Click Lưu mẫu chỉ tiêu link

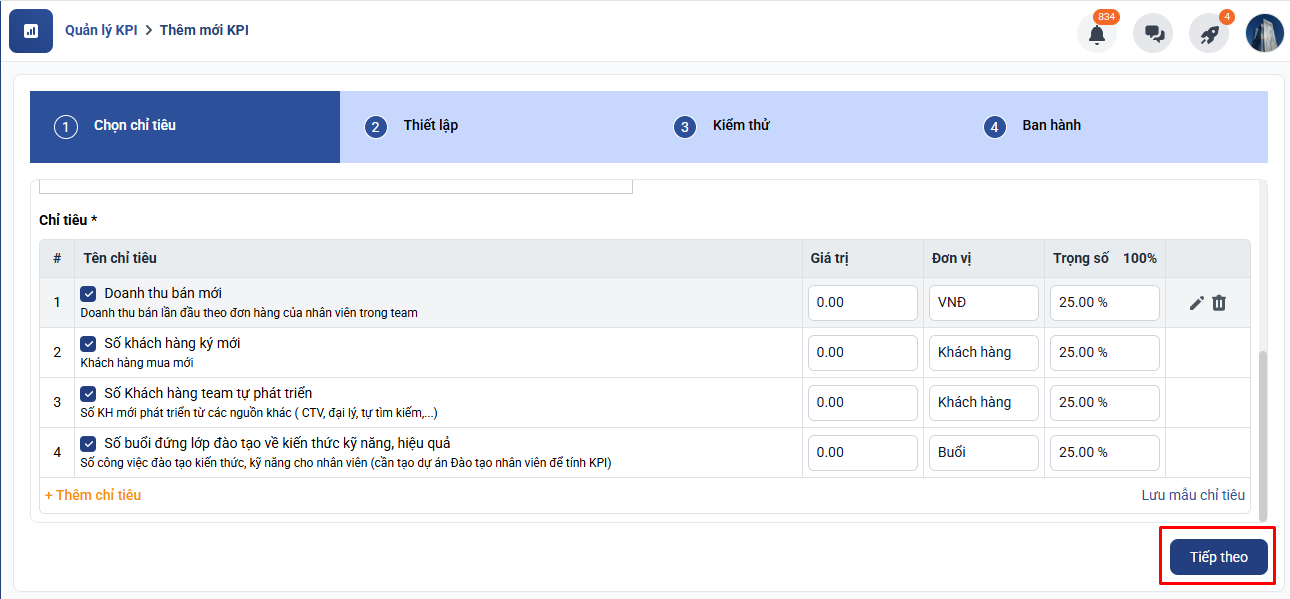pos(1193,495)
